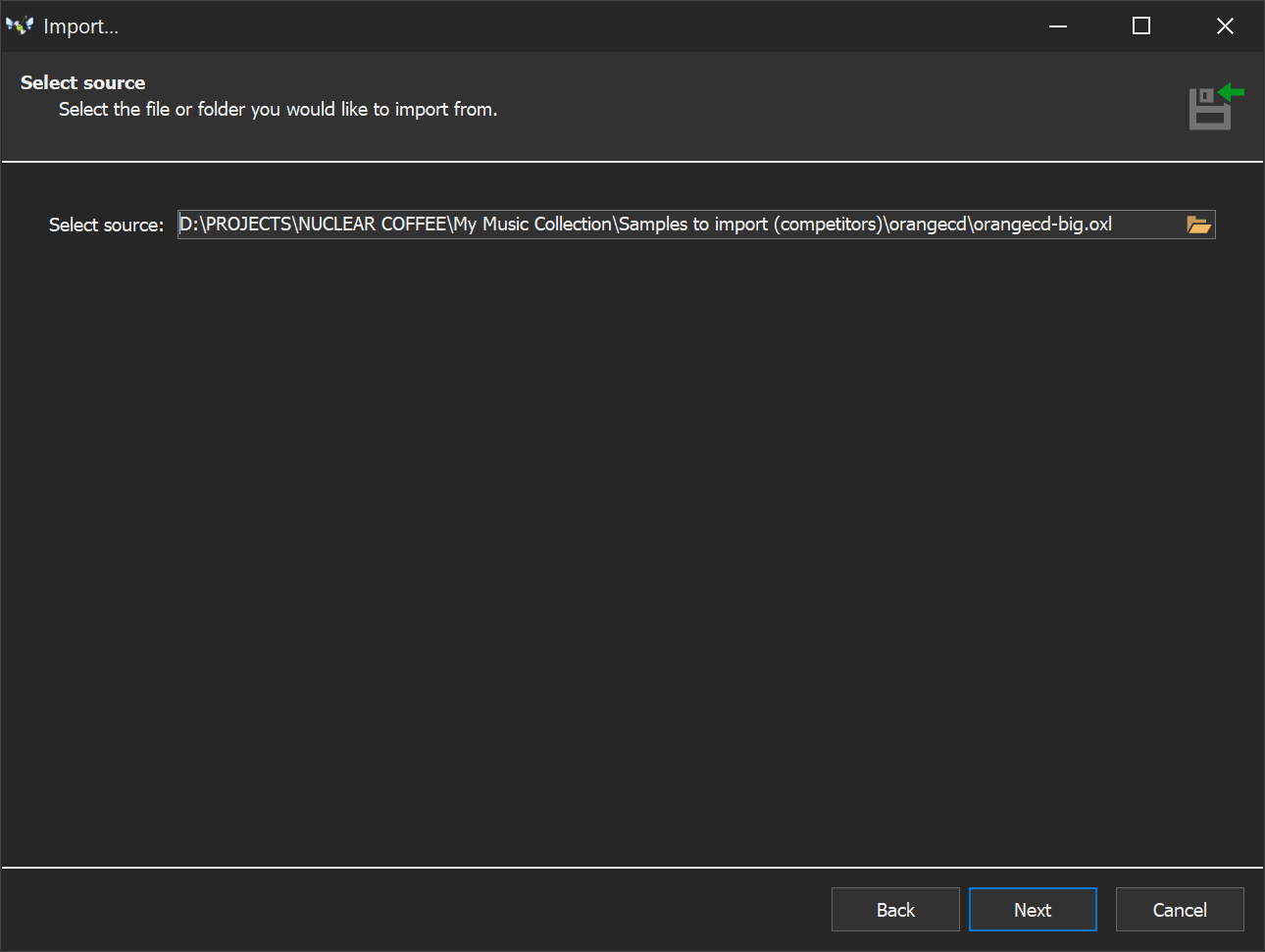This screenshot has width=1265, height=952.
Task: Click the "Select source:" field label
Action: pyautogui.click(x=106, y=225)
